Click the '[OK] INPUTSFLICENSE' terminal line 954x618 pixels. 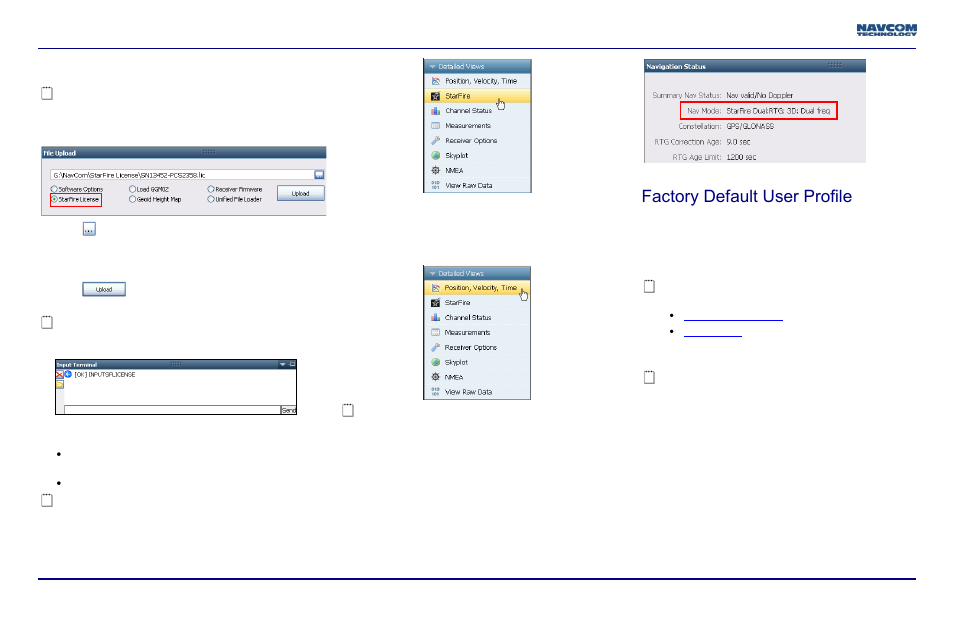[105, 375]
